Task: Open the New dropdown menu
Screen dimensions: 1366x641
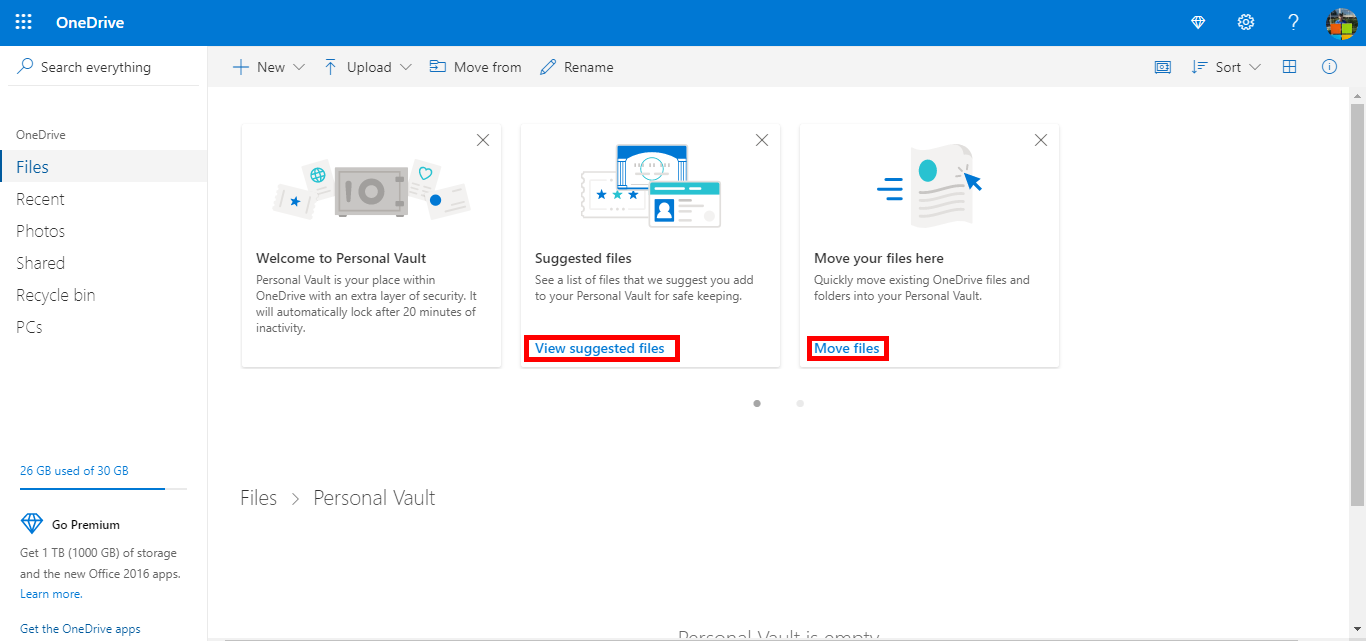Action: [x=268, y=67]
